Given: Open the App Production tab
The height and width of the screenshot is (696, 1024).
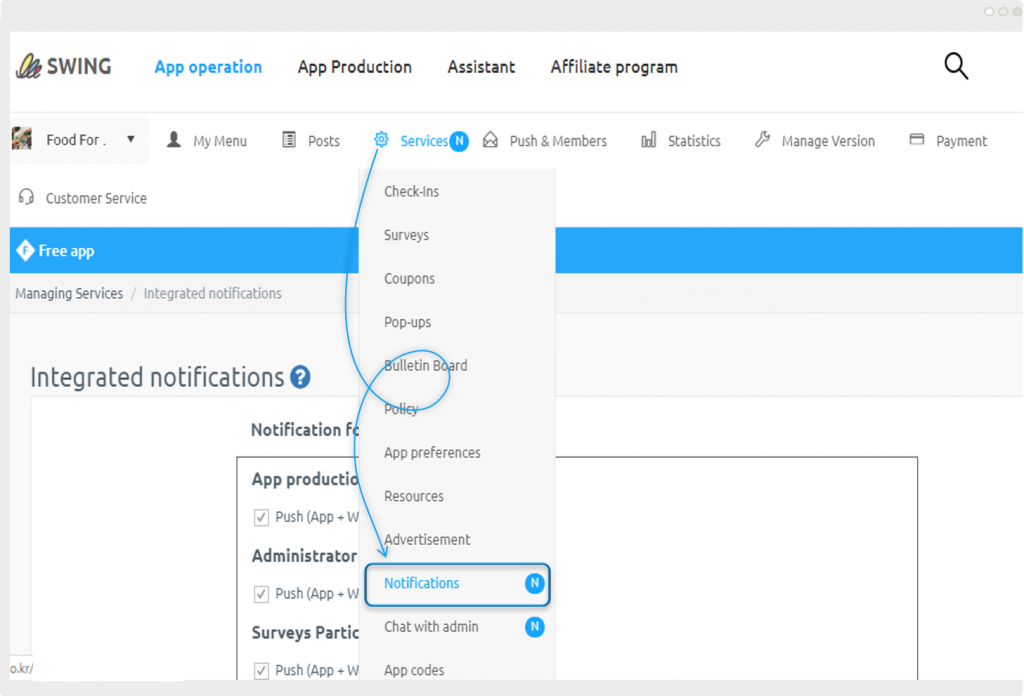Looking at the screenshot, I should coord(354,67).
